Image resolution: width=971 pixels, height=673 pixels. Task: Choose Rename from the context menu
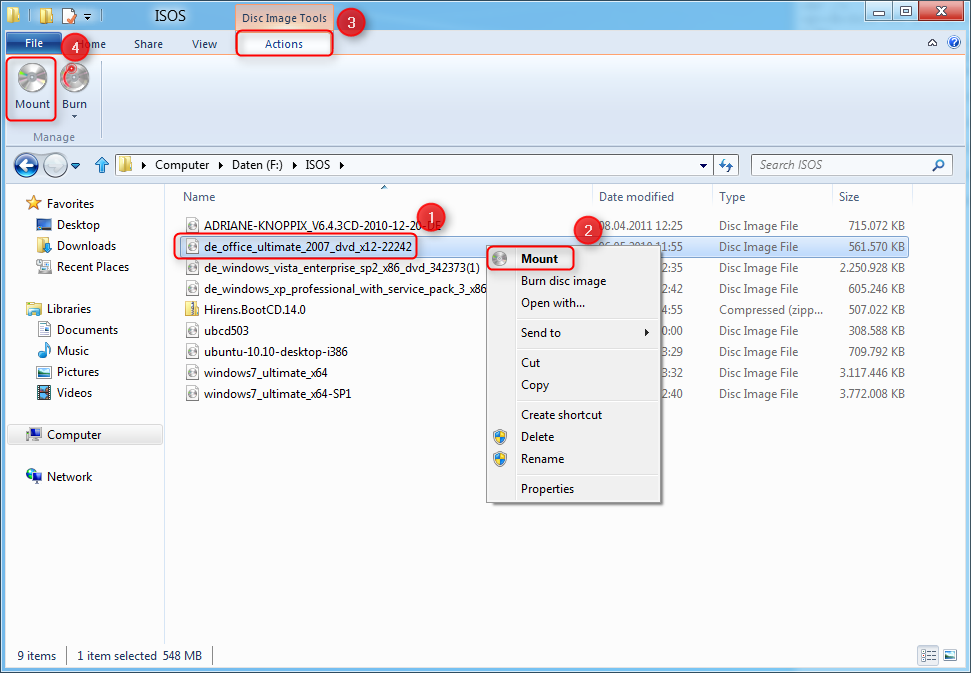point(573,459)
